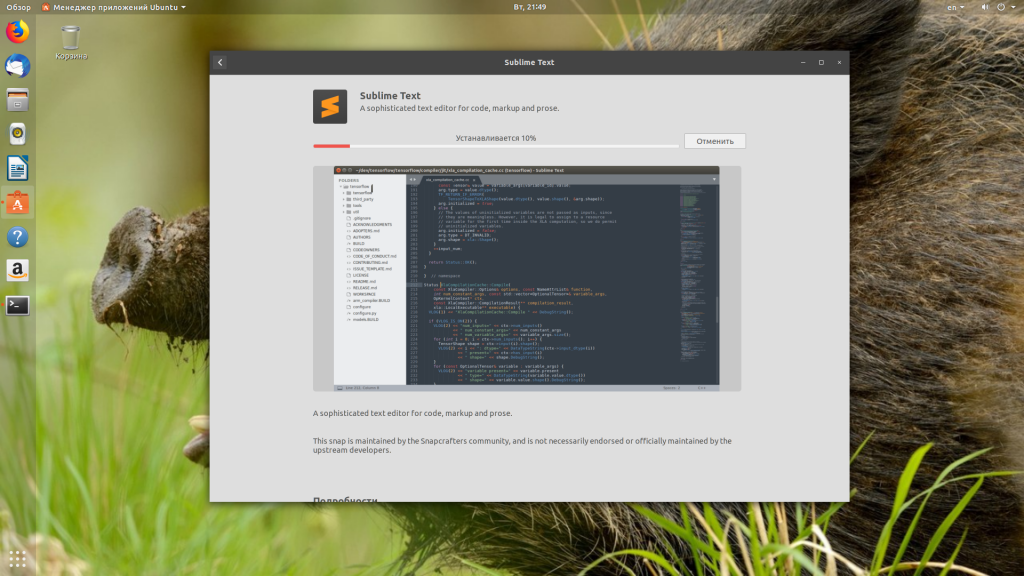1024x576 pixels.
Task: Launch Rhythmbox from the dock
Action: tap(18, 134)
